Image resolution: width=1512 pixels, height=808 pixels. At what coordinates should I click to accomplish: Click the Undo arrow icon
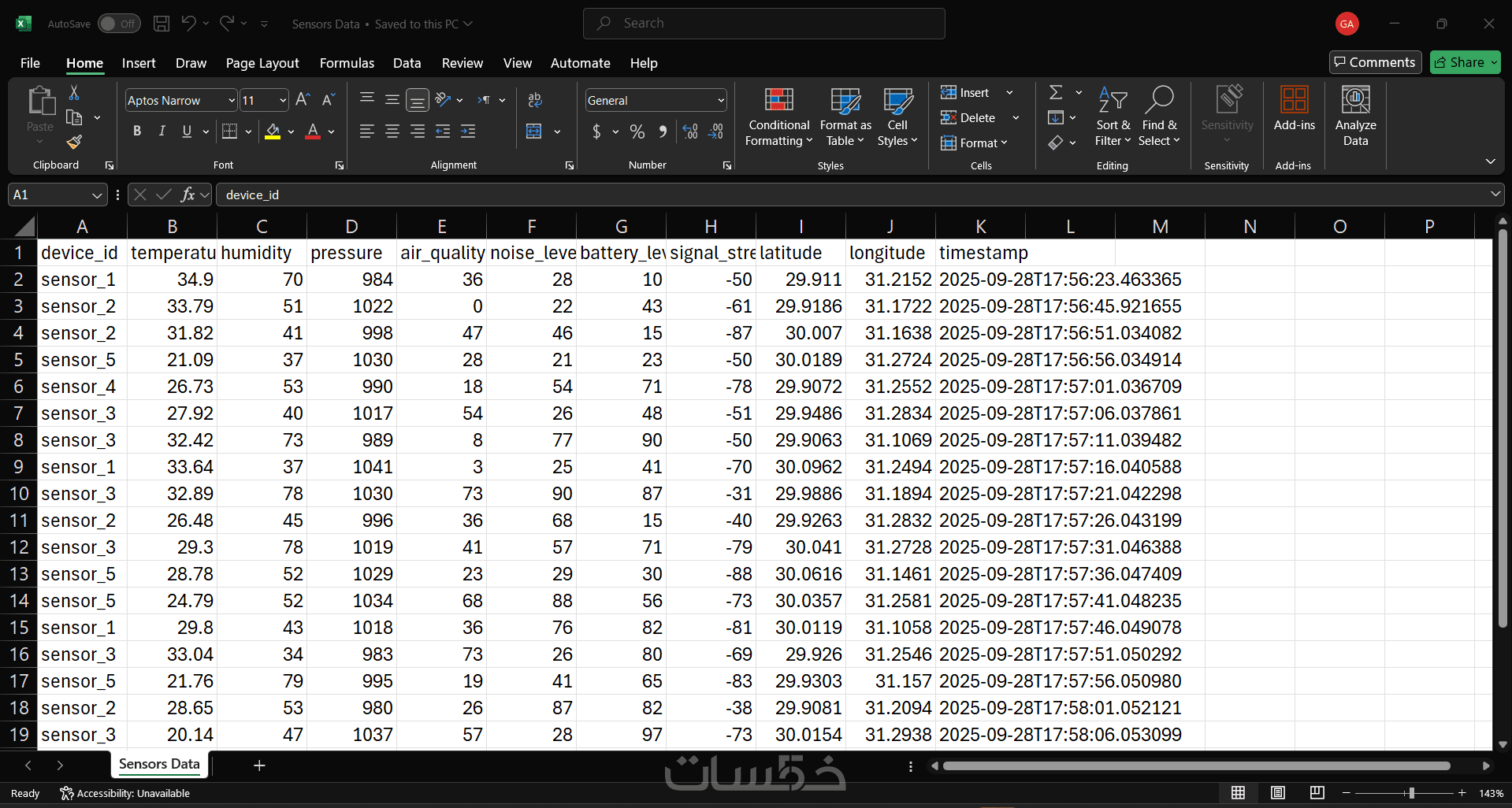click(188, 24)
